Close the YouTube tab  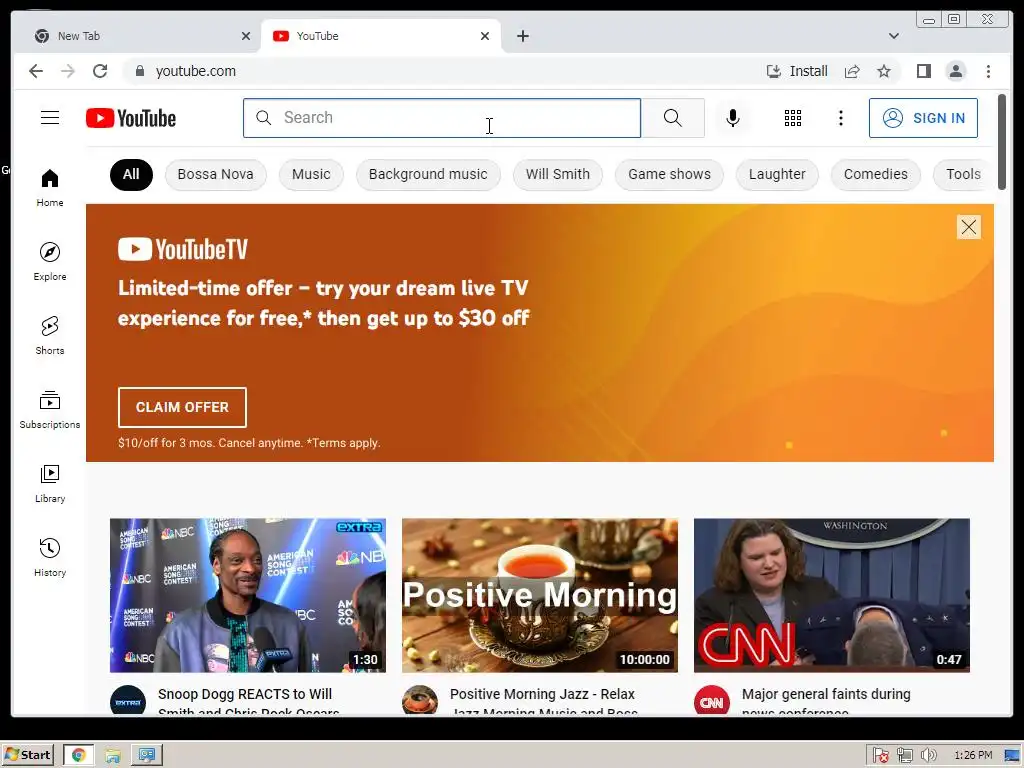coord(485,36)
